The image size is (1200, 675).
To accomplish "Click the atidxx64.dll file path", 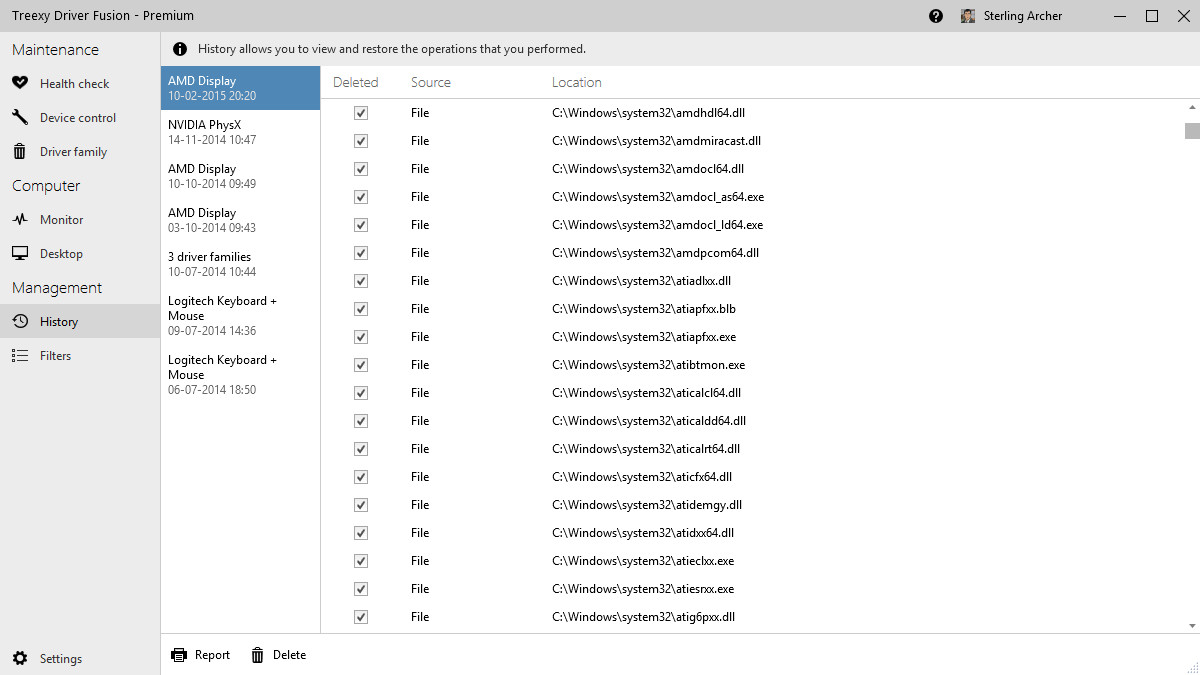I will tap(643, 533).
